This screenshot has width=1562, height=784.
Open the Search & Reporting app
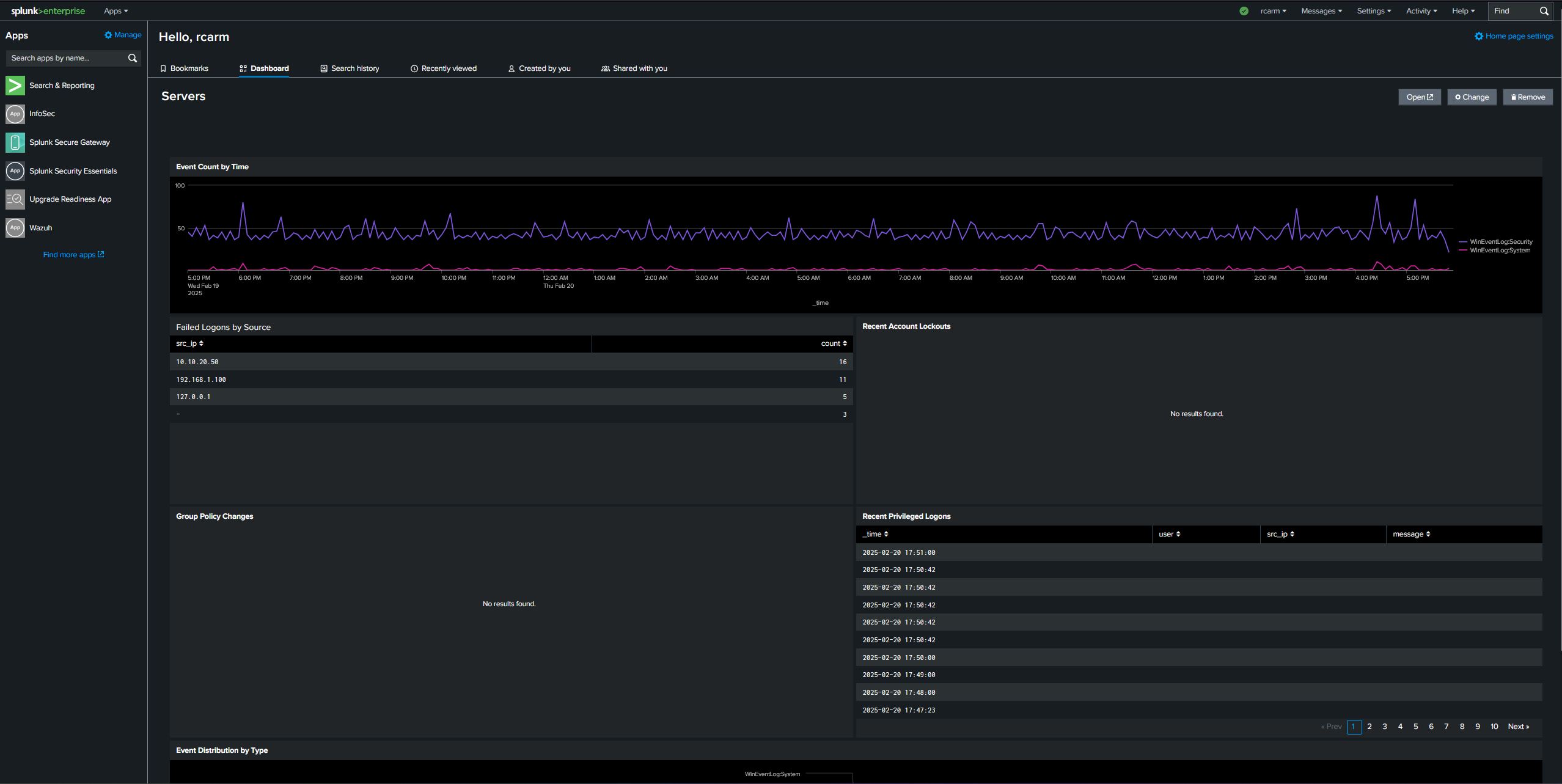click(62, 86)
